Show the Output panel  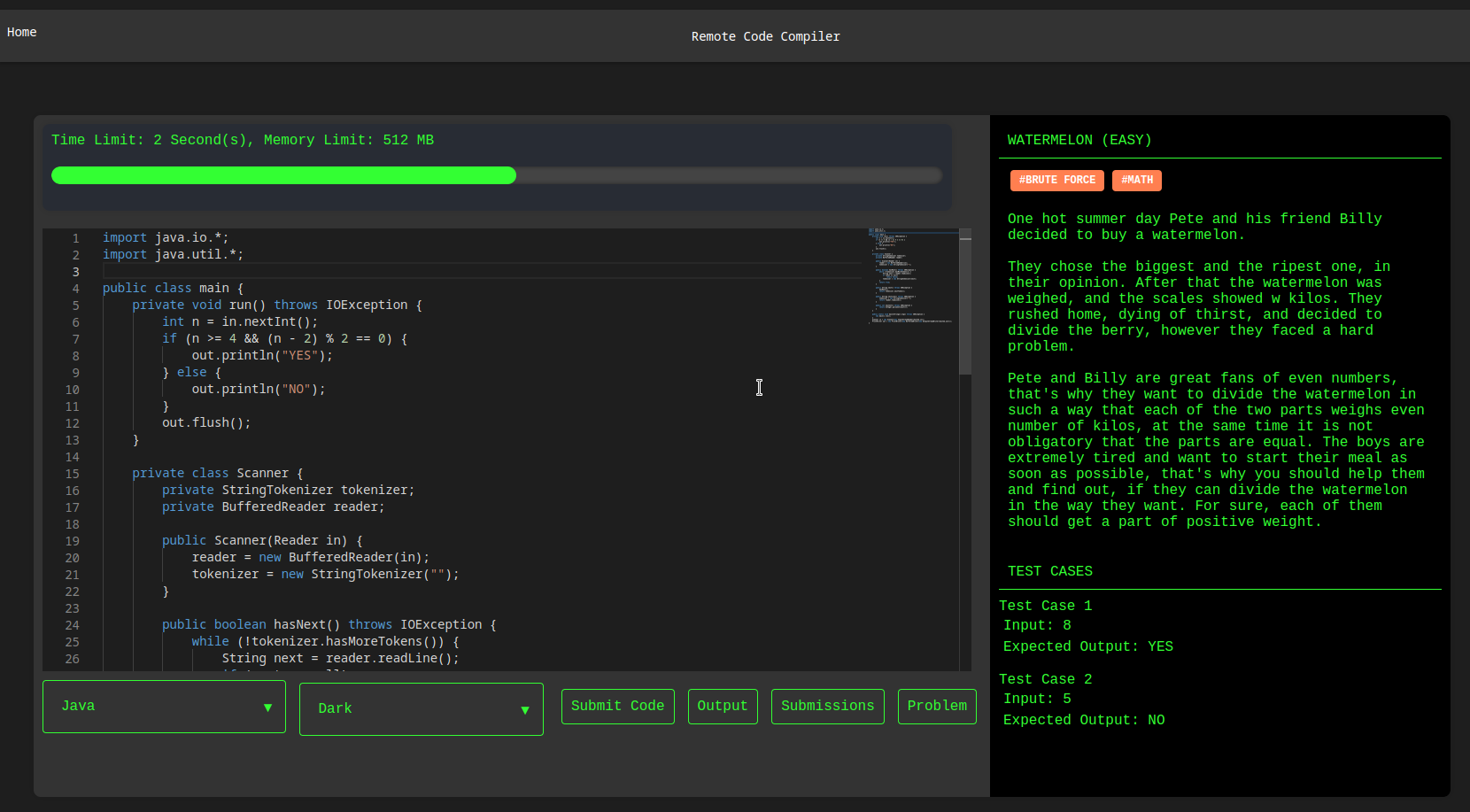click(x=723, y=707)
